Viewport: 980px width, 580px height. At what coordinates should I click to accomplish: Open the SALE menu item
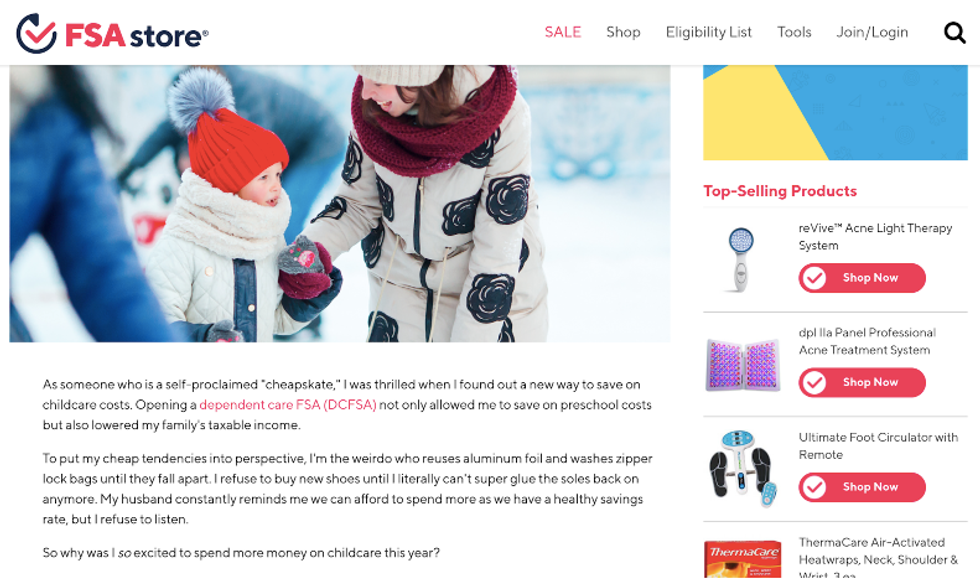point(562,32)
